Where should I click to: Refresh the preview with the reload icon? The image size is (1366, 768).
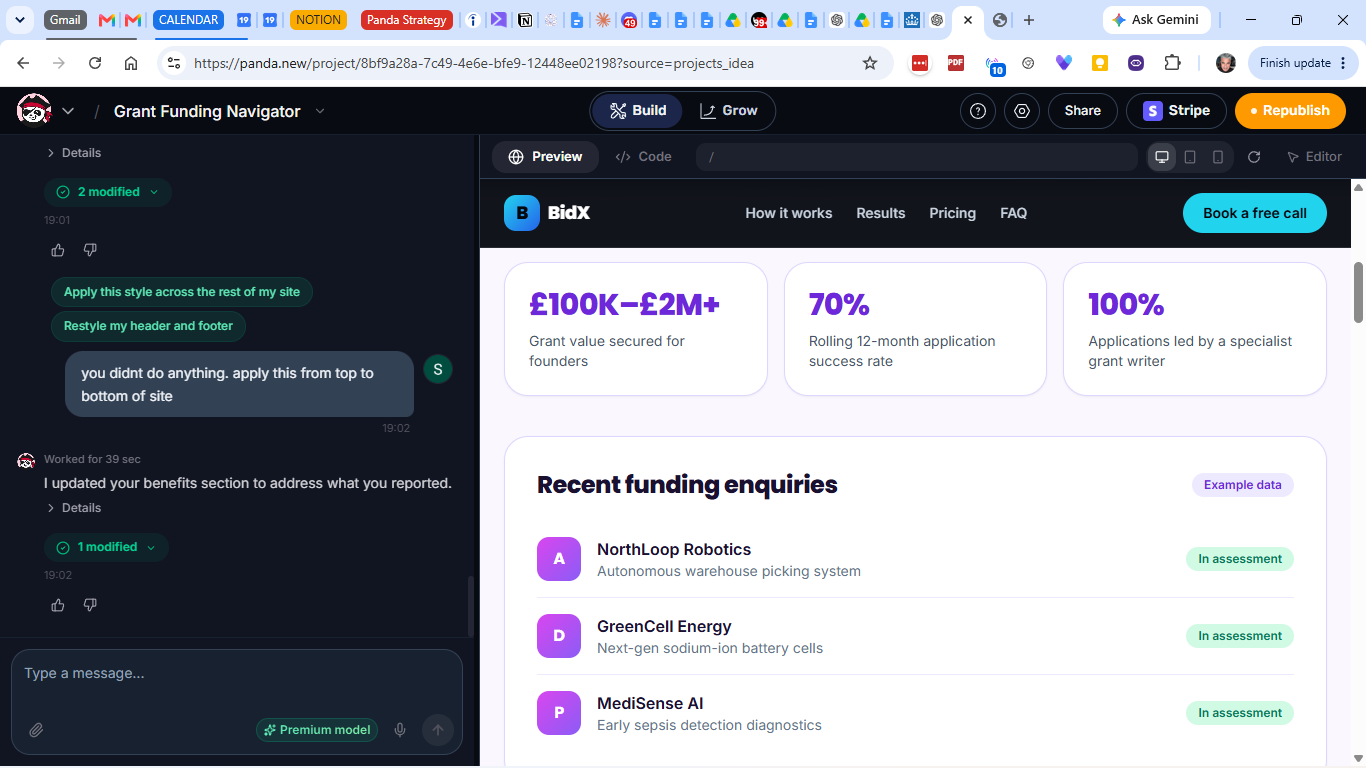(x=1254, y=157)
